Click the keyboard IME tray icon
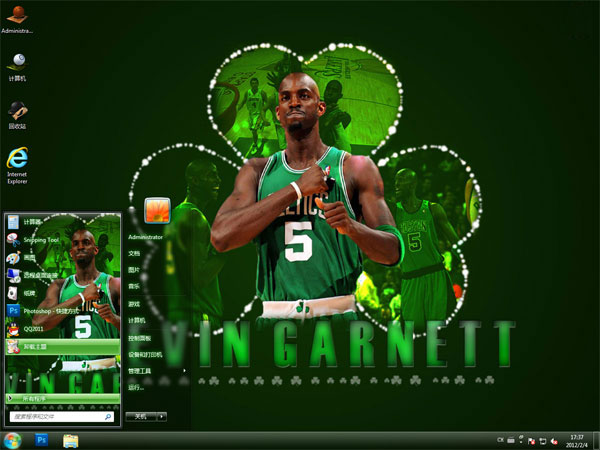The width and height of the screenshot is (600, 450). tap(511, 440)
